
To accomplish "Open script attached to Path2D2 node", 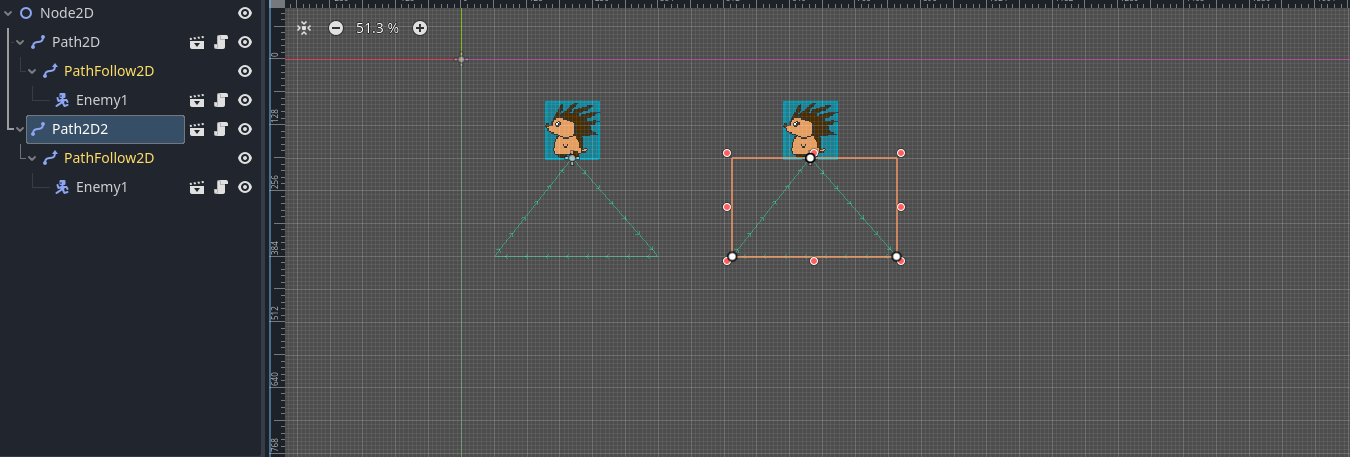I will (221, 130).
